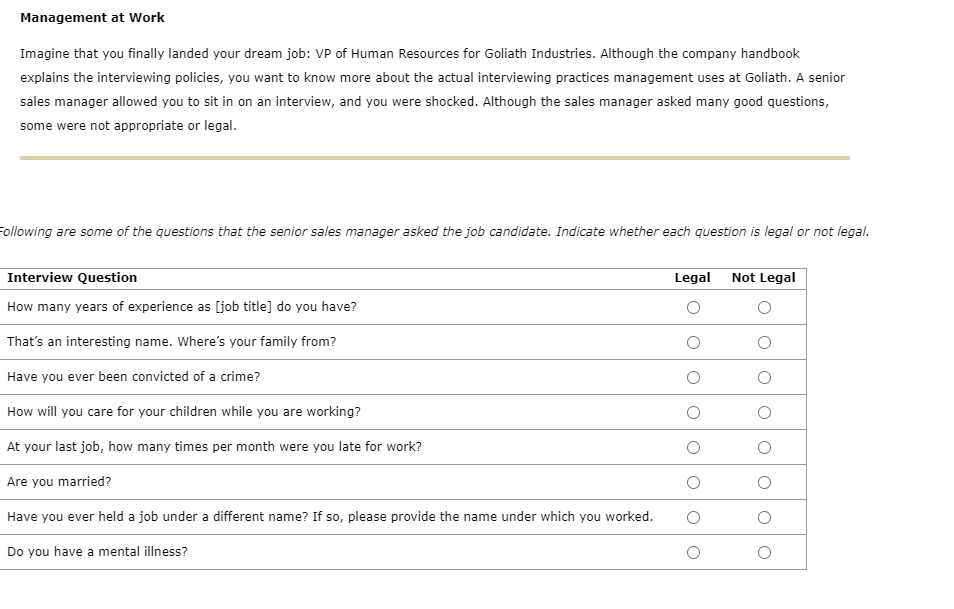Select Legal for family origin question
The width and height of the screenshot is (954, 609).
693,343
